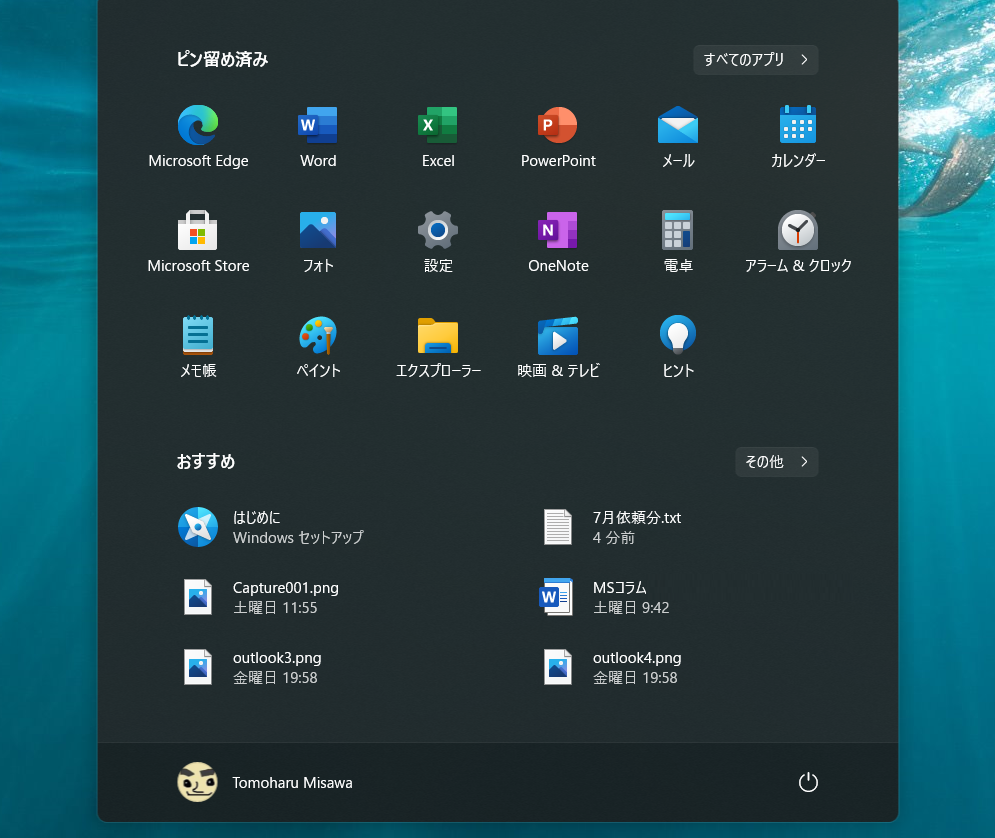
Task: Click the power button icon
Action: click(x=808, y=782)
